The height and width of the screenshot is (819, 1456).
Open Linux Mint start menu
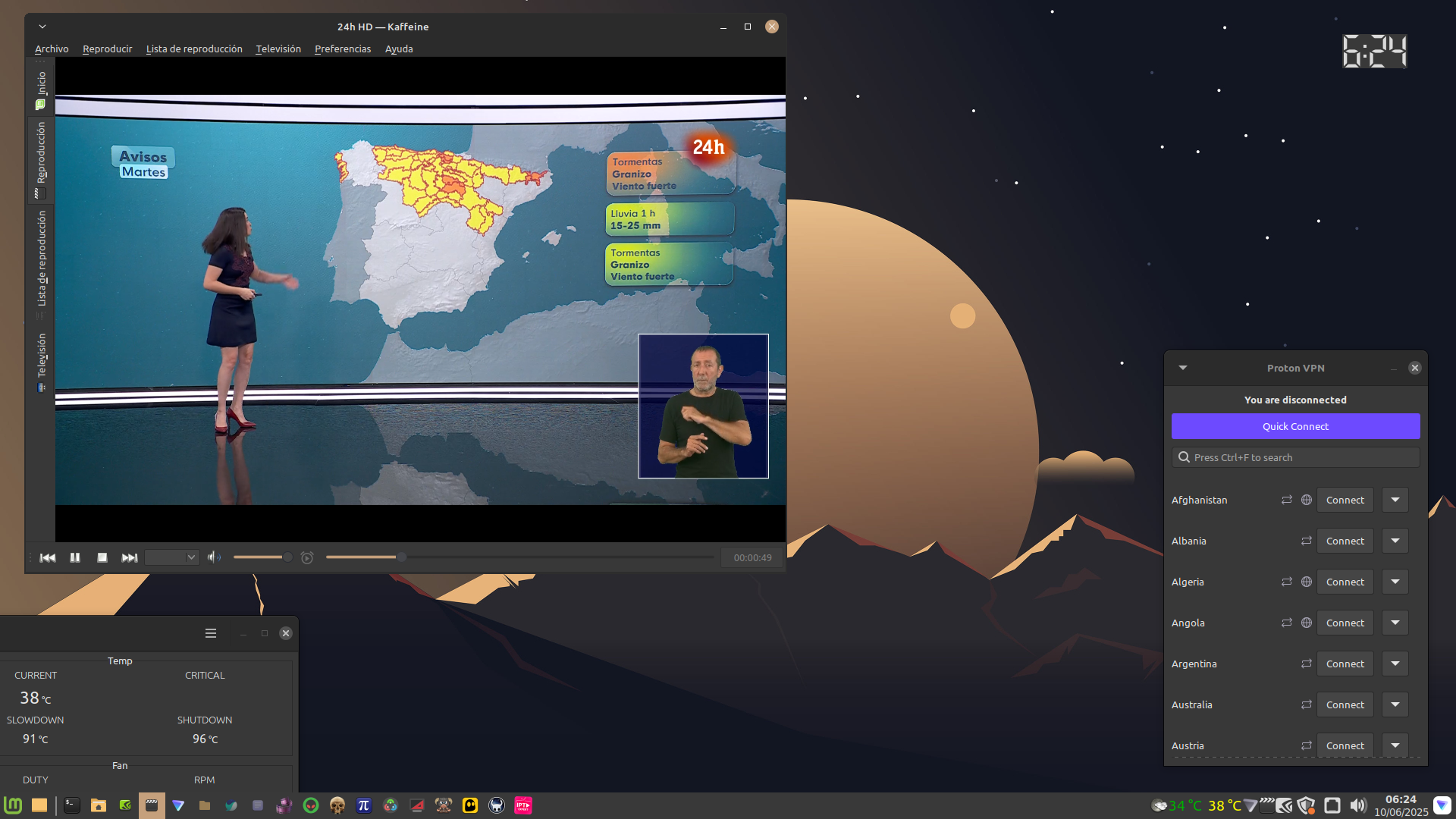click(x=13, y=805)
